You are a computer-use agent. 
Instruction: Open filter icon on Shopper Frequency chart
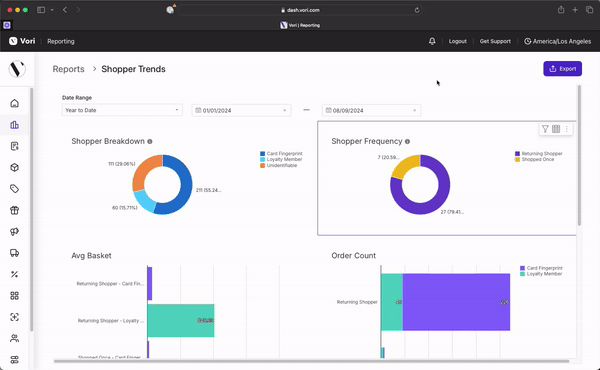[545, 129]
